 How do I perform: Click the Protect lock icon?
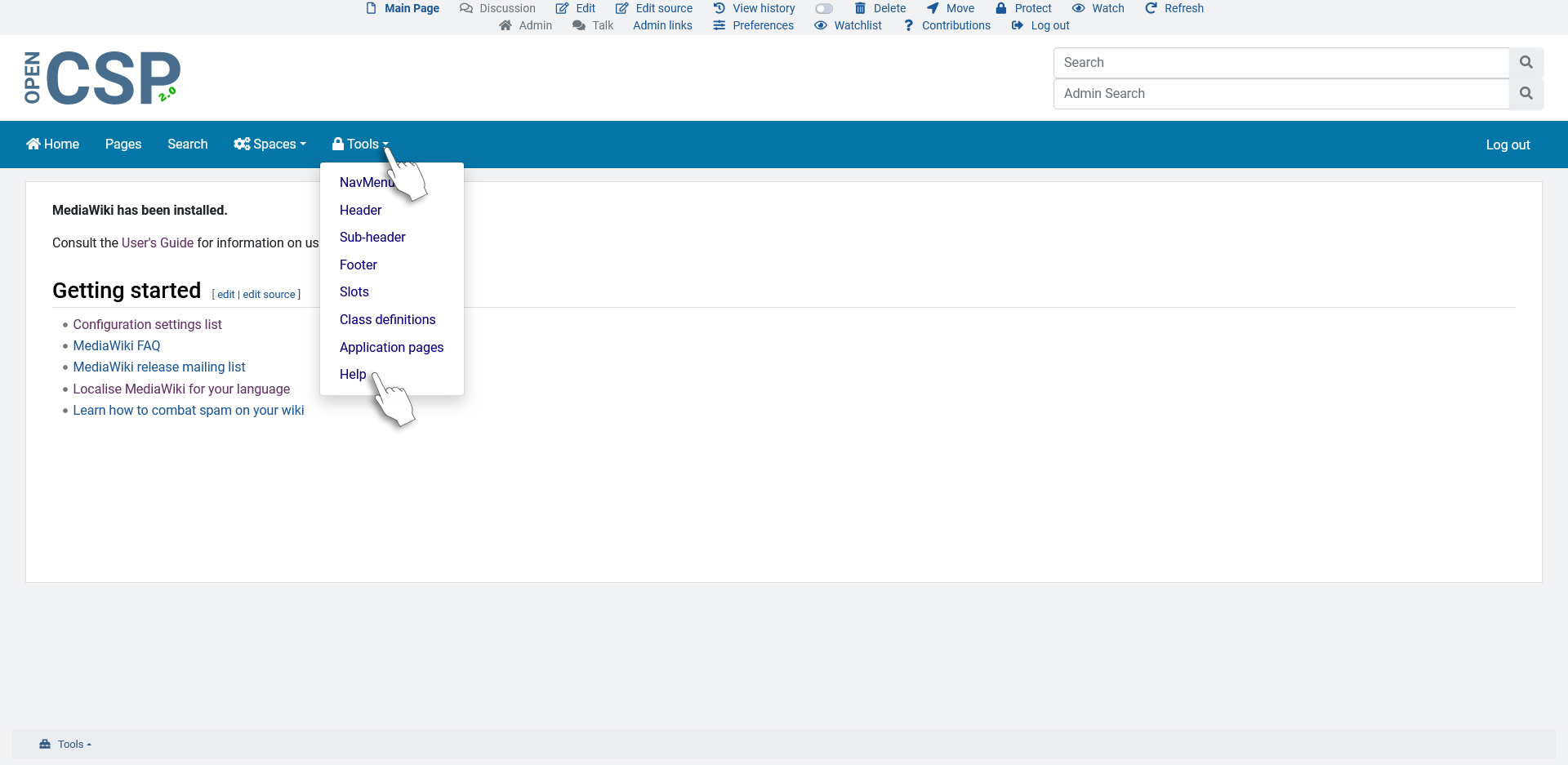click(x=1000, y=8)
